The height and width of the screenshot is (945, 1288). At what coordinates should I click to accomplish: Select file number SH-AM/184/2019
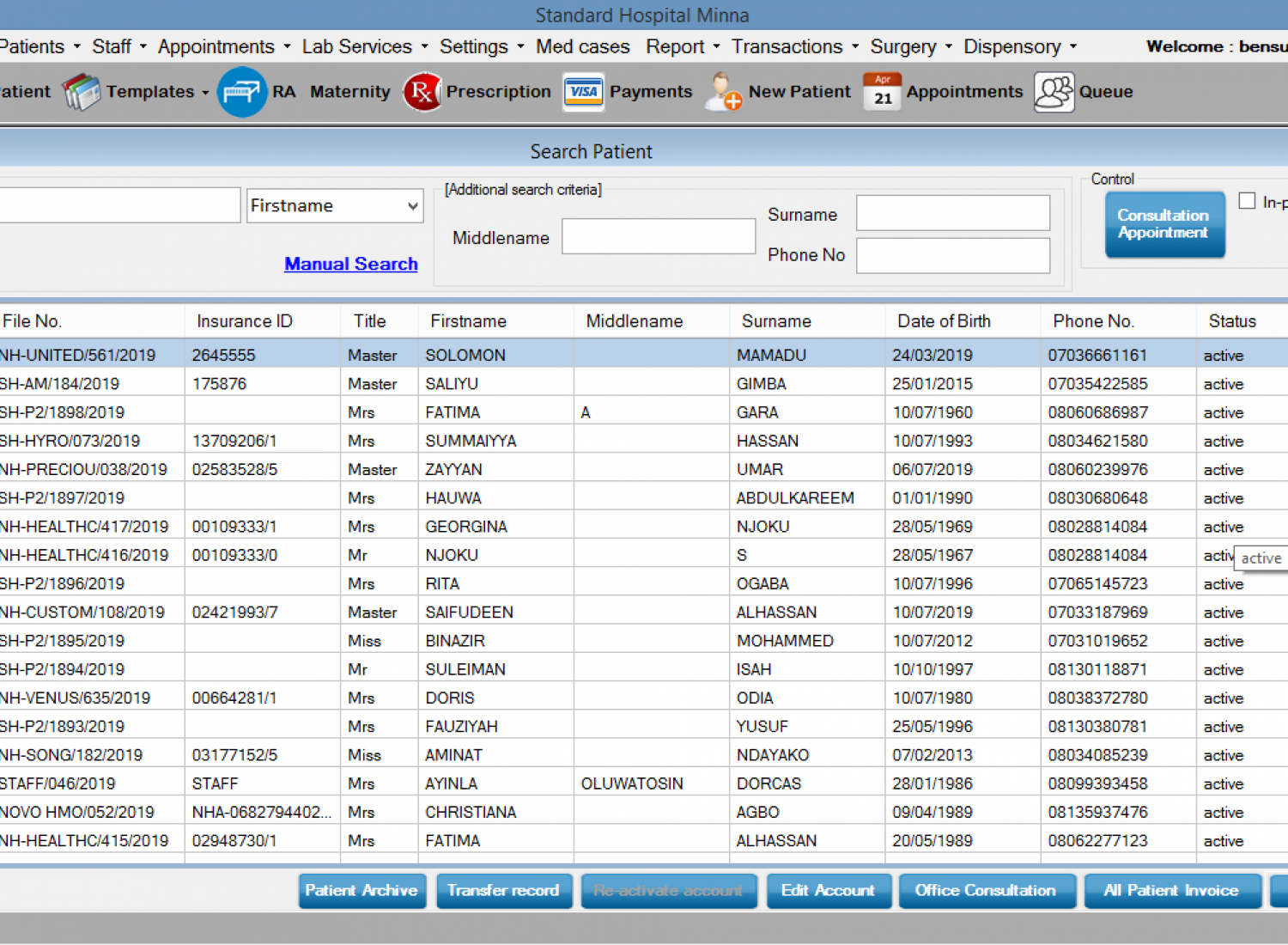pyautogui.click(x=59, y=384)
